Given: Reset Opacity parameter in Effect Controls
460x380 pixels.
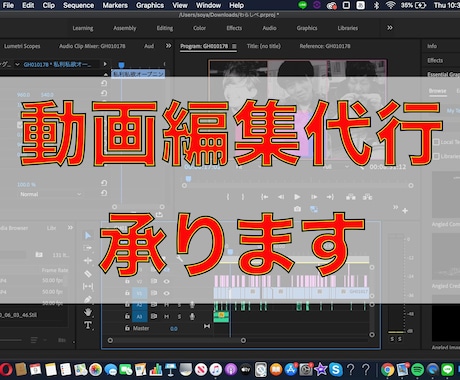Looking at the screenshot, I should pos(104,183).
